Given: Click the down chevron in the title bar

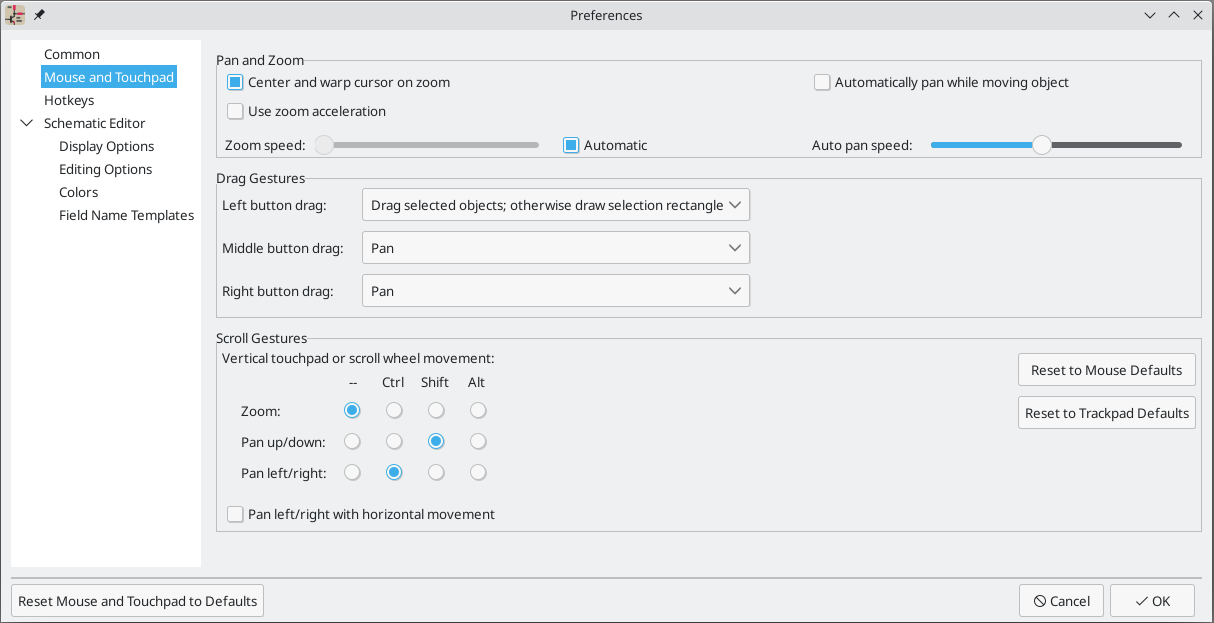Looking at the screenshot, I should 1149,15.
